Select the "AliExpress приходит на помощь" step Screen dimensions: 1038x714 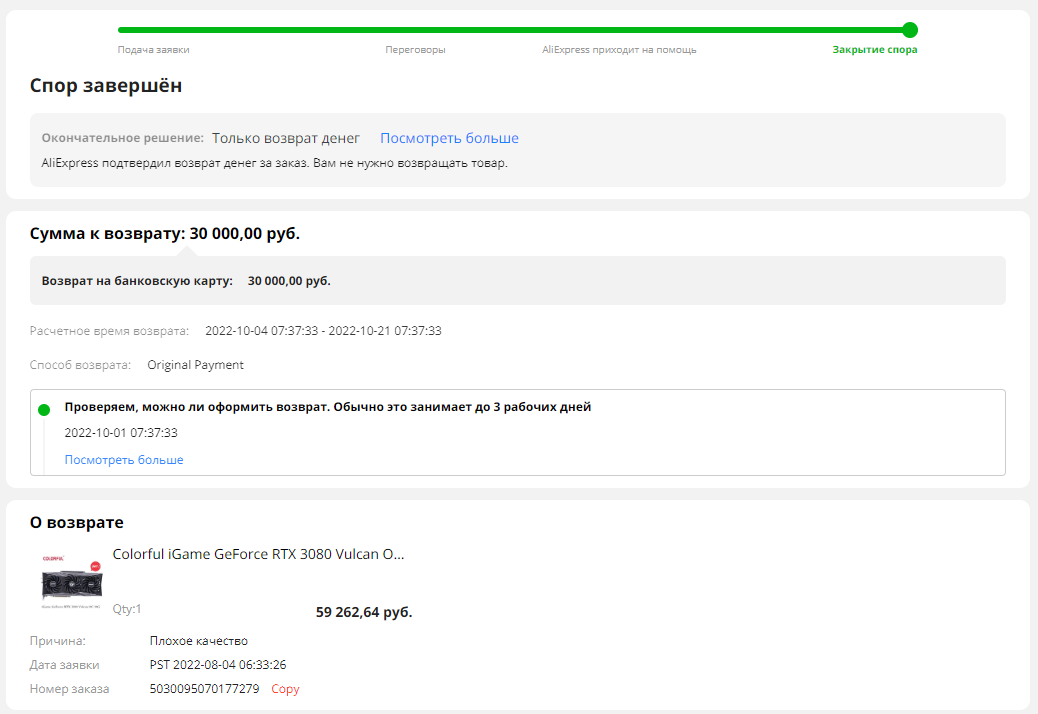click(x=620, y=47)
